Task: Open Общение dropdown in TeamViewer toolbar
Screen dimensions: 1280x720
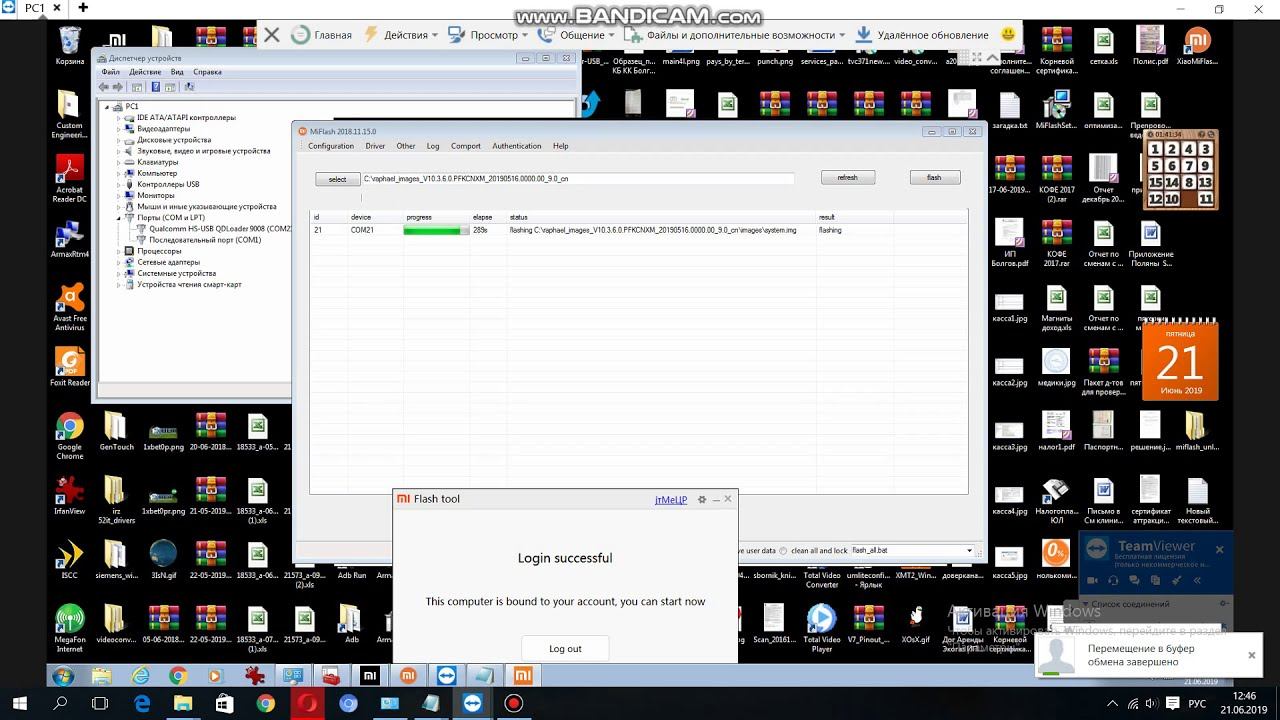Action: pyautogui.click(x=577, y=35)
